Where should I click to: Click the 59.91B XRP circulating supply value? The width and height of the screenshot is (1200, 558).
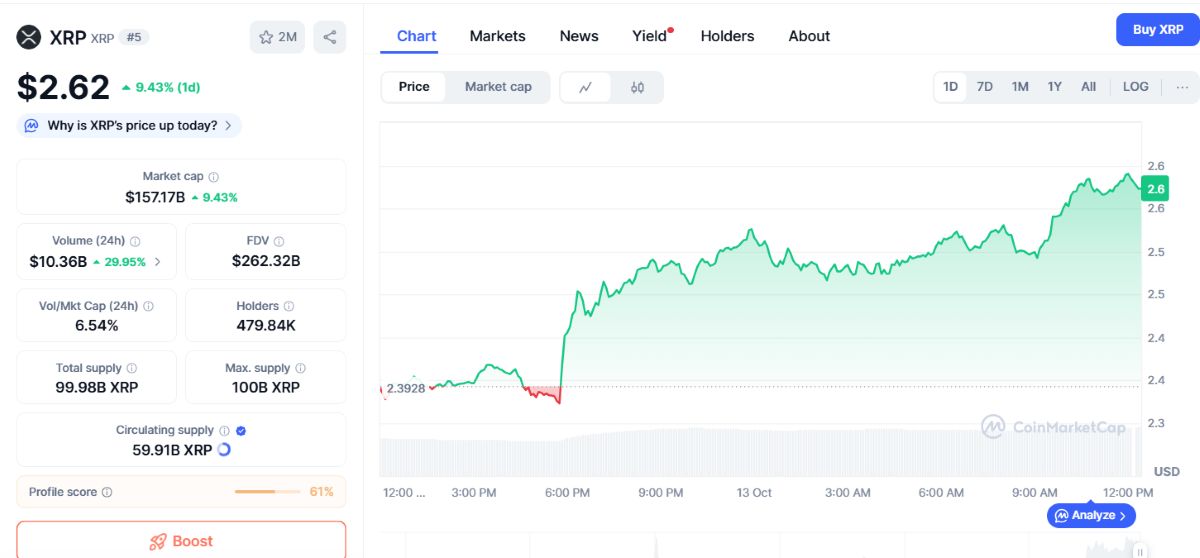click(172, 450)
